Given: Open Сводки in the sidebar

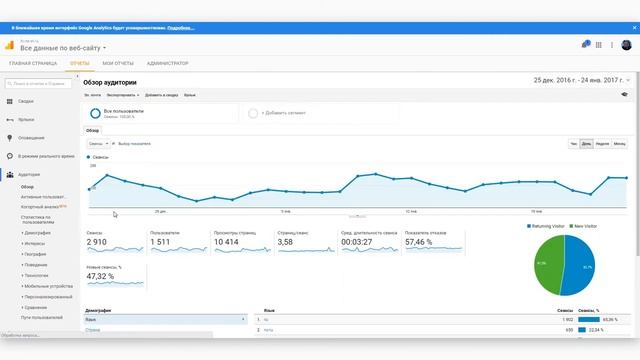Looking at the screenshot, I should (26, 101).
